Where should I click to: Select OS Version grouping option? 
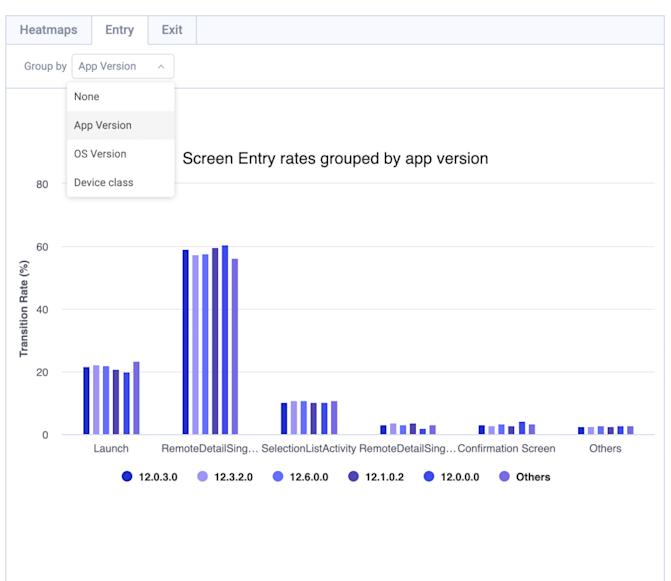pos(121,154)
